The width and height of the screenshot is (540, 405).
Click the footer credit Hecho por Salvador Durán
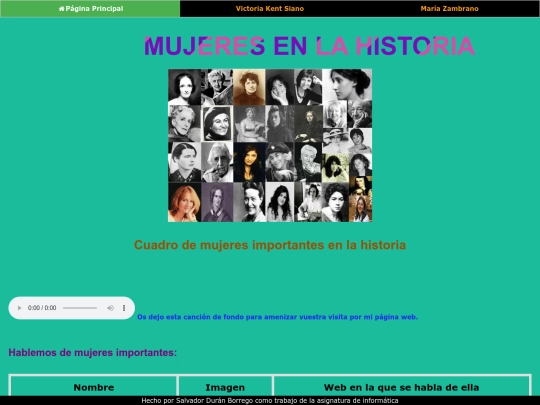[x=270, y=401]
